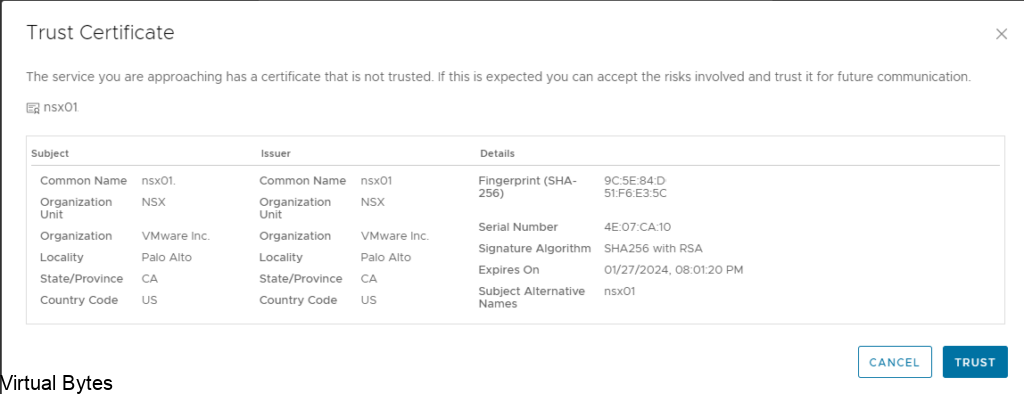
Task: Click the SHA256 with RSA algorithm value
Action: (x=654, y=249)
